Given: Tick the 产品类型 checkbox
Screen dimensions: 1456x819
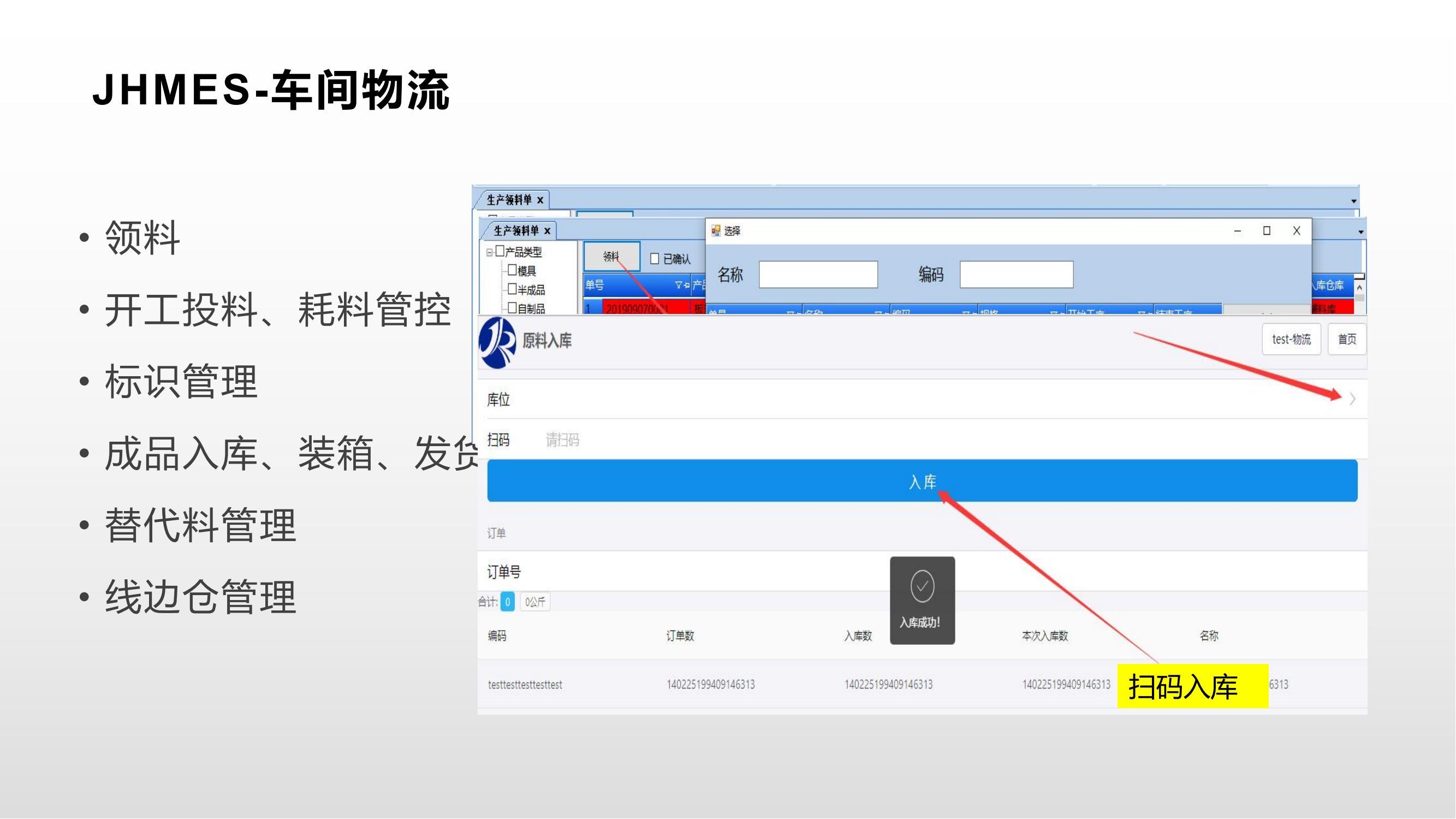Looking at the screenshot, I should (x=500, y=251).
